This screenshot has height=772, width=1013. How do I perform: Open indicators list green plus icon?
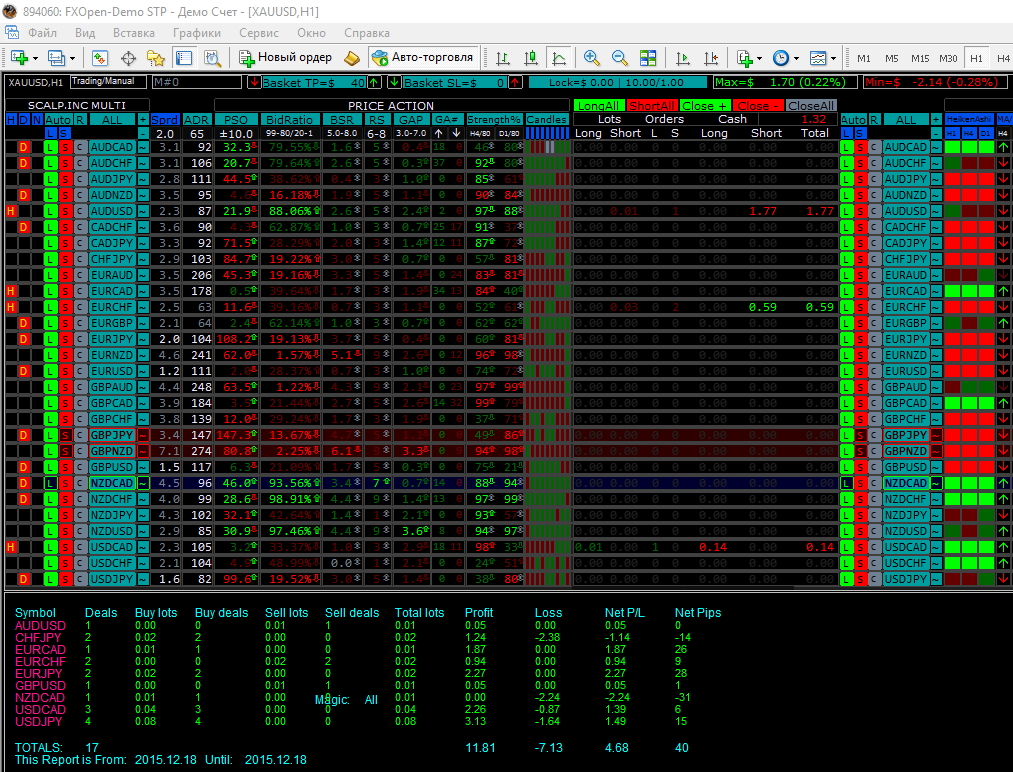(745, 58)
